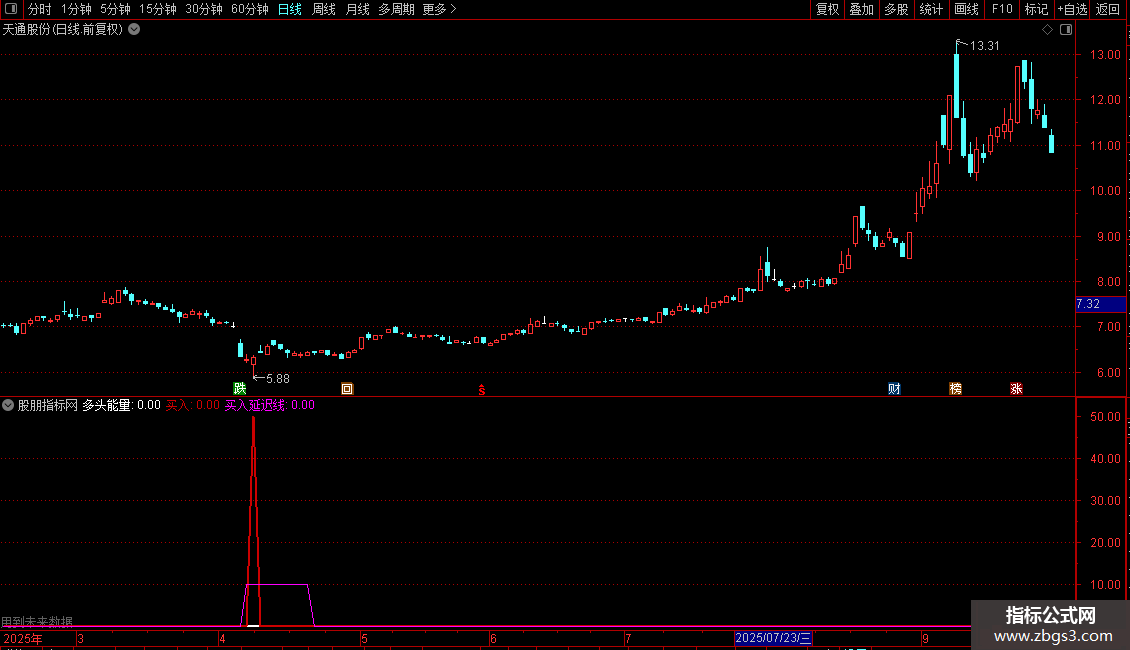
Task: Expand the 更多 periods menu
Action: 439,9
